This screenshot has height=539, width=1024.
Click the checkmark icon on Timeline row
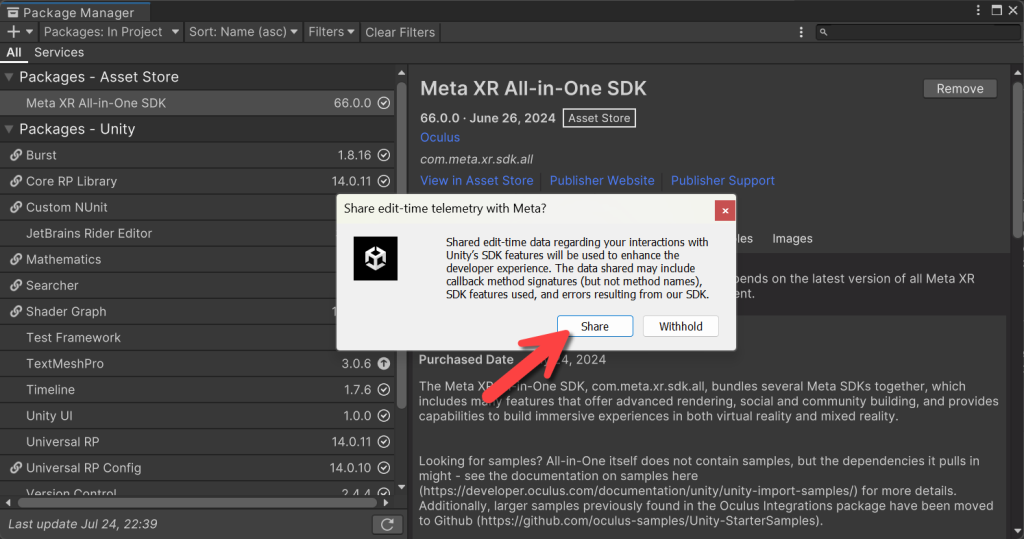tap(384, 389)
